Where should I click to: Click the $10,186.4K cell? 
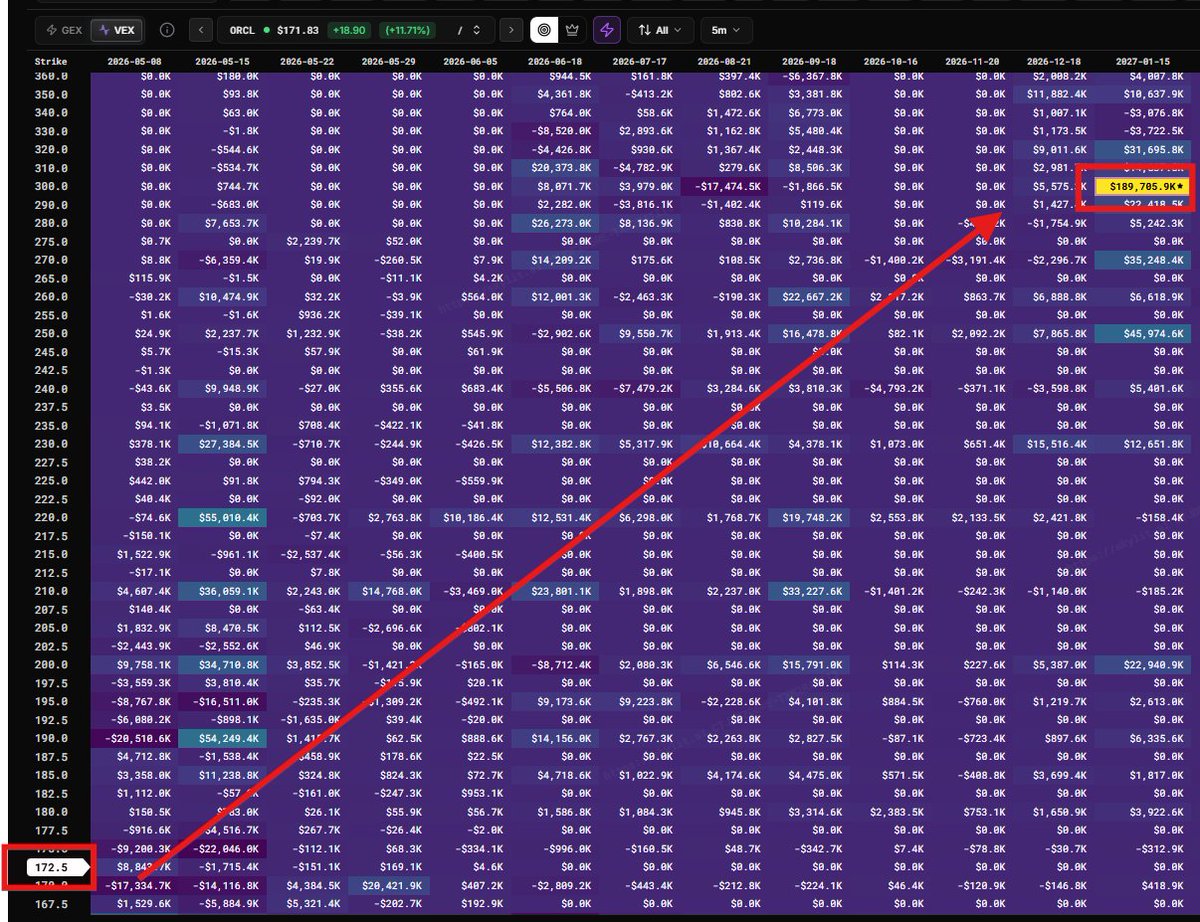click(x=473, y=517)
